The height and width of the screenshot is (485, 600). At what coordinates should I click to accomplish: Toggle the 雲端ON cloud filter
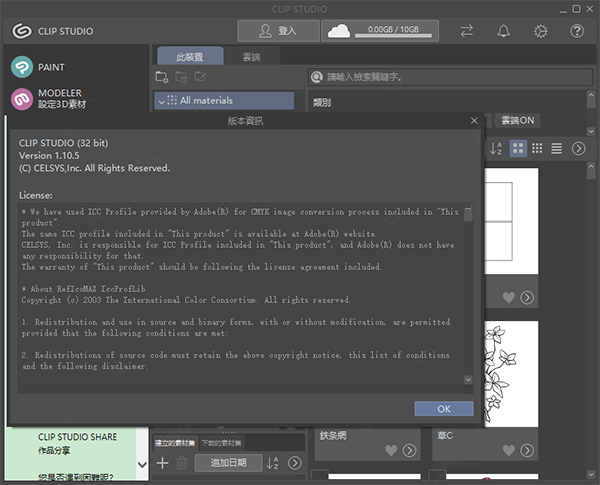(517, 120)
